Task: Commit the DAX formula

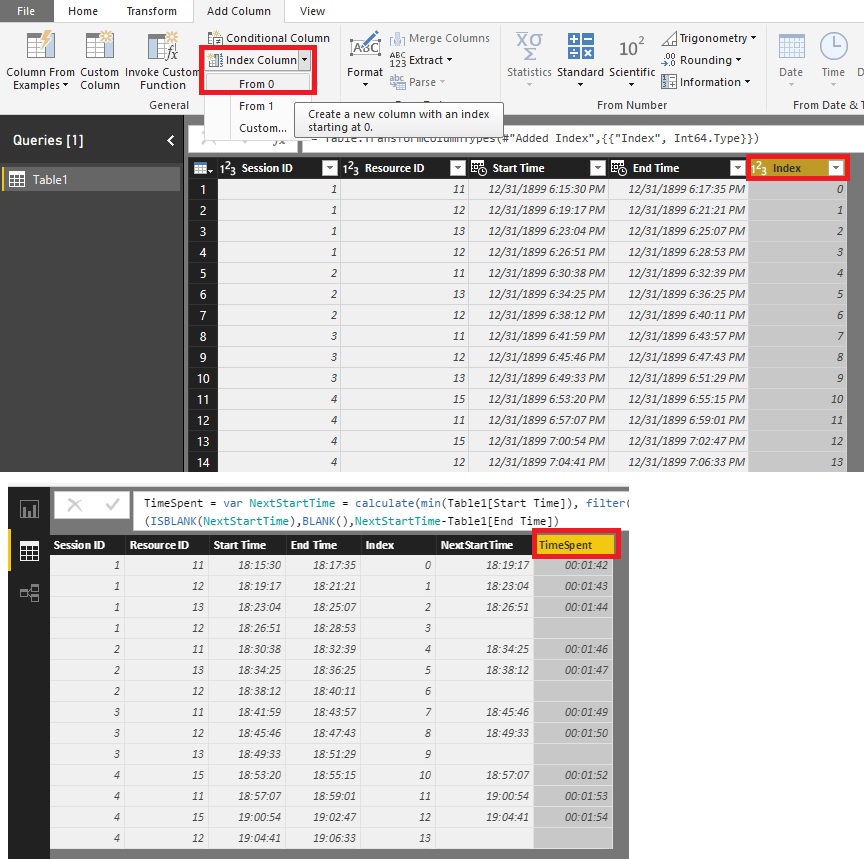Action: (x=112, y=505)
